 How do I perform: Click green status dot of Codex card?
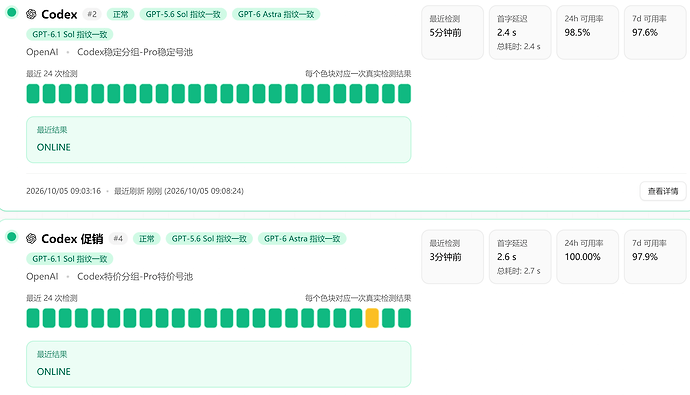pyautogui.click(x=12, y=12)
